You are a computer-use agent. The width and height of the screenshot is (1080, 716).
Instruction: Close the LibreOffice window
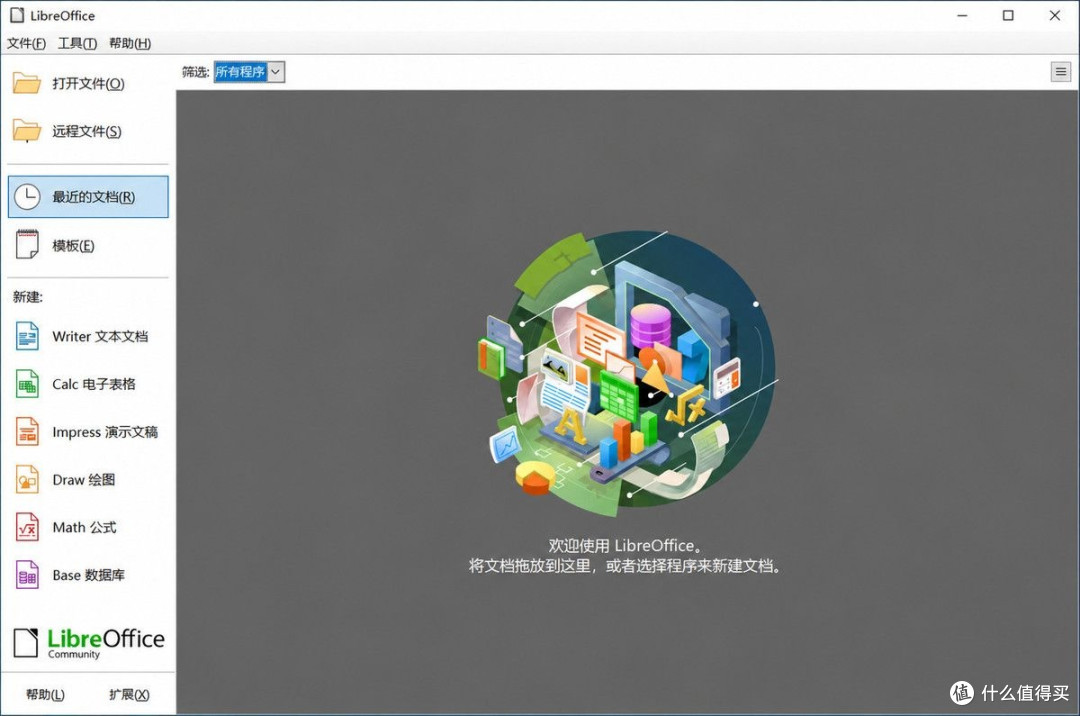click(1055, 15)
